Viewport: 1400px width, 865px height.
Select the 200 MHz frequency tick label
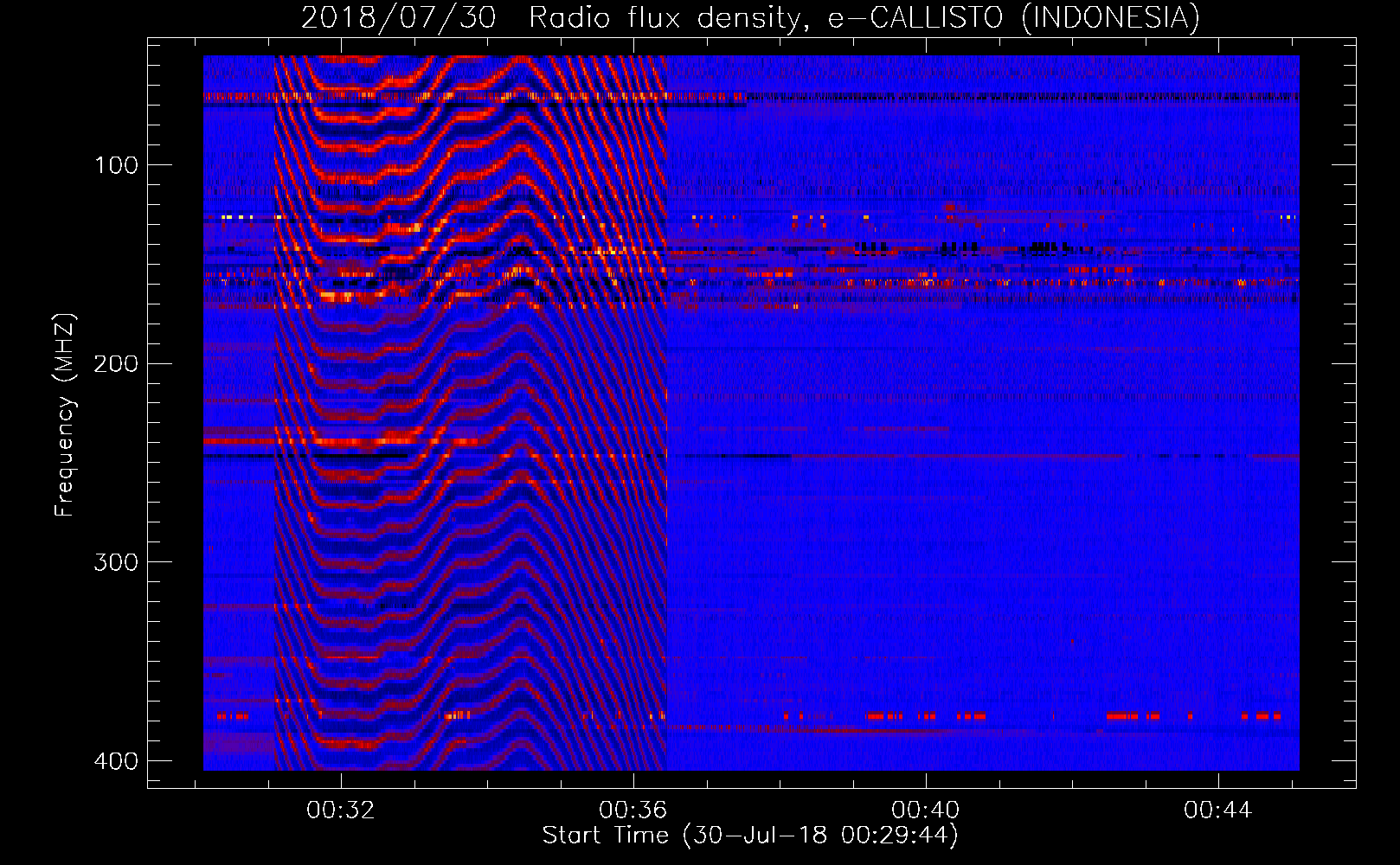116,363
